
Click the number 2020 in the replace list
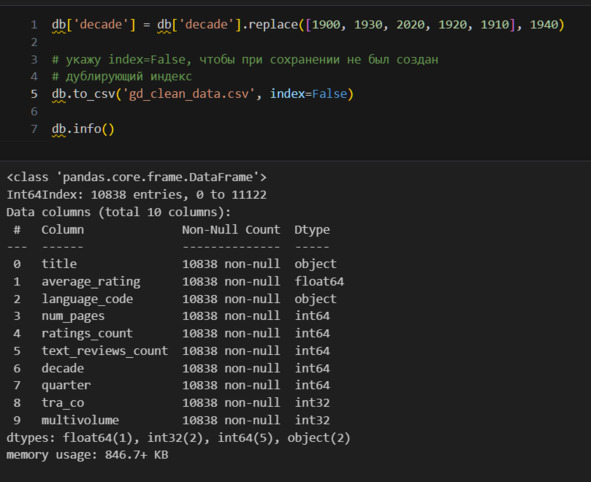(410, 25)
